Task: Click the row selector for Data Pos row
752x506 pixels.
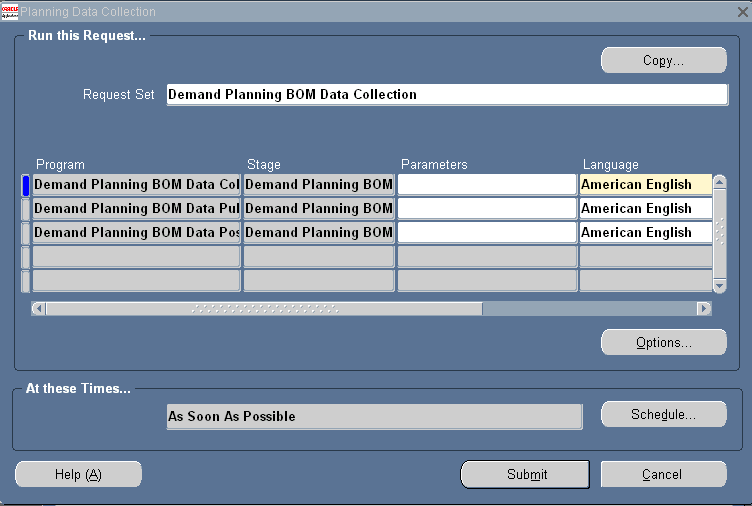Action: (x=26, y=233)
